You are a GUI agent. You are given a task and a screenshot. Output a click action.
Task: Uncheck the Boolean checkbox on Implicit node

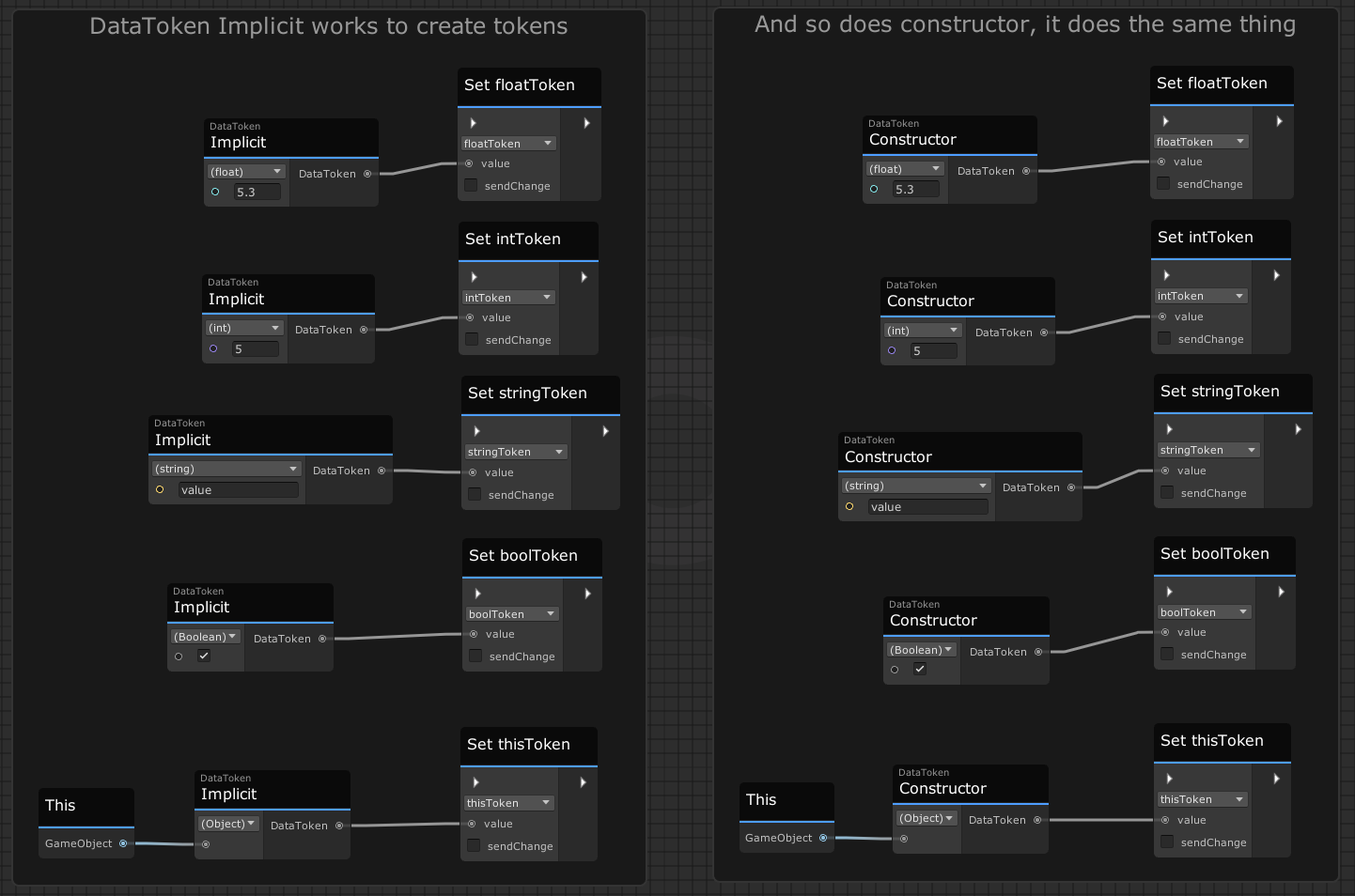pos(204,656)
